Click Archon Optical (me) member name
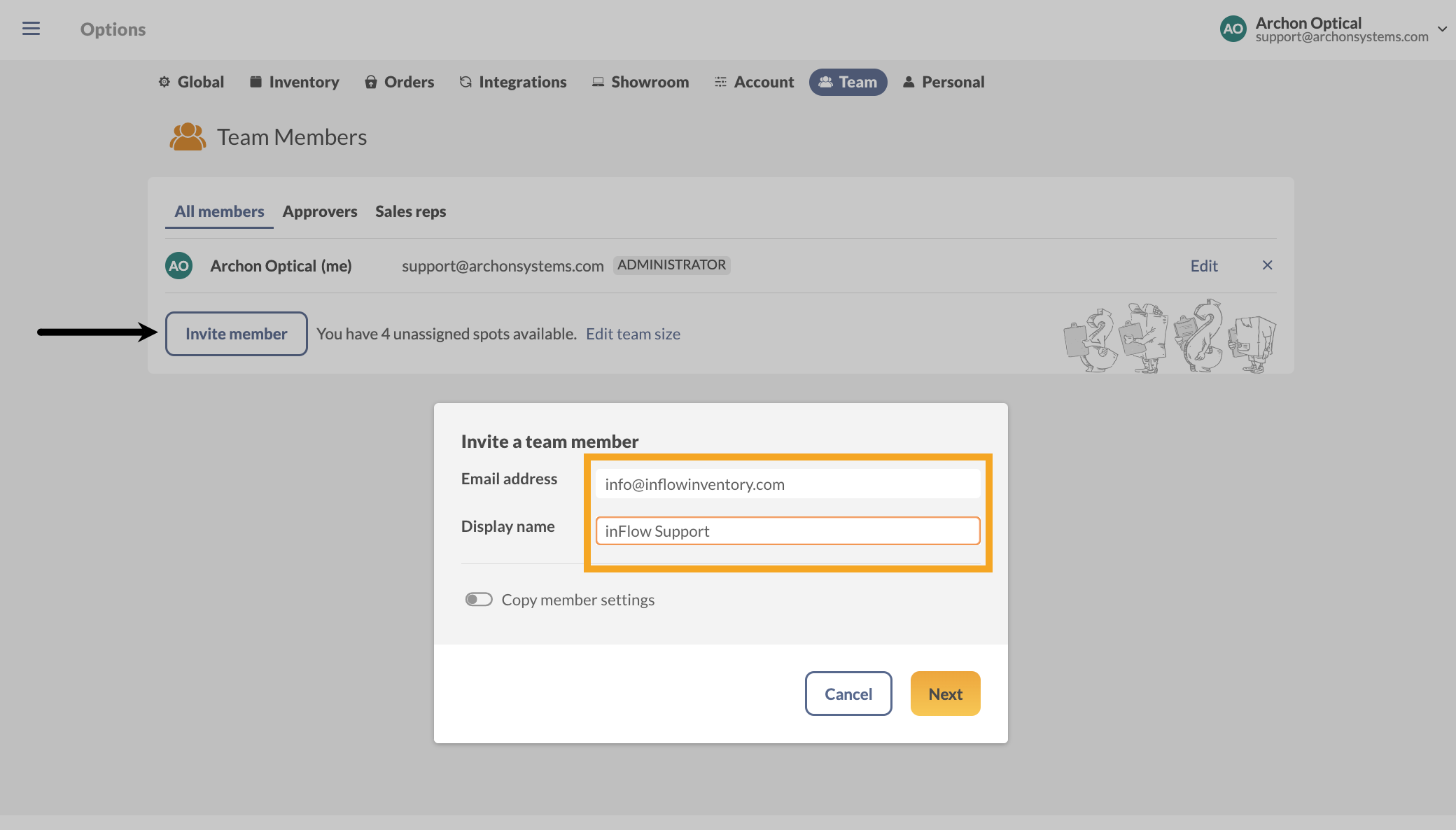 tap(281, 266)
